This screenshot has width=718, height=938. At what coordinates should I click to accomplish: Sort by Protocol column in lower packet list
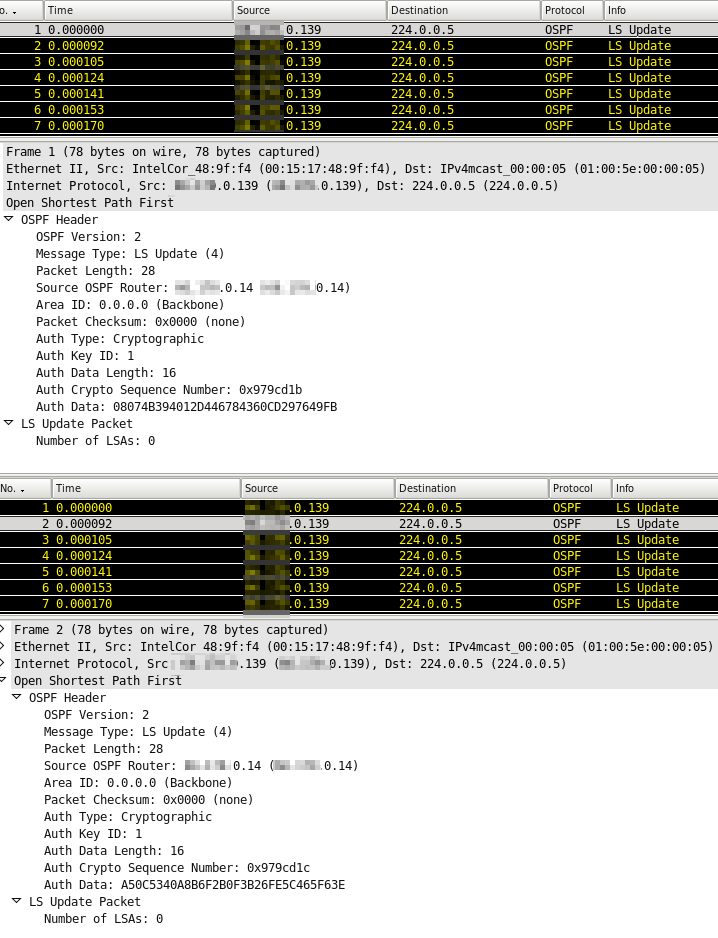pos(579,488)
